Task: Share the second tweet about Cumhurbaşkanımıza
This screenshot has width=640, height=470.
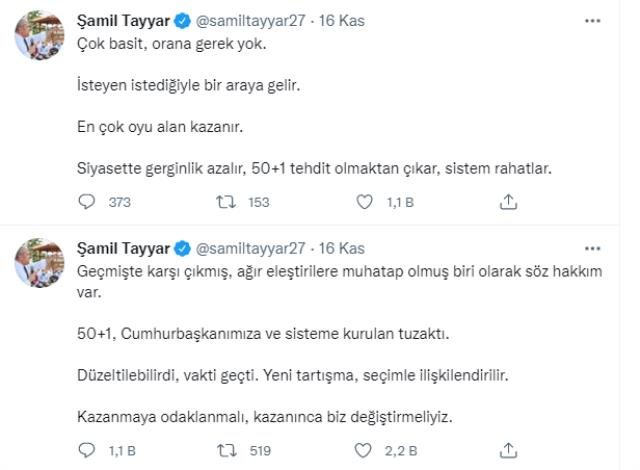Action: point(508,450)
